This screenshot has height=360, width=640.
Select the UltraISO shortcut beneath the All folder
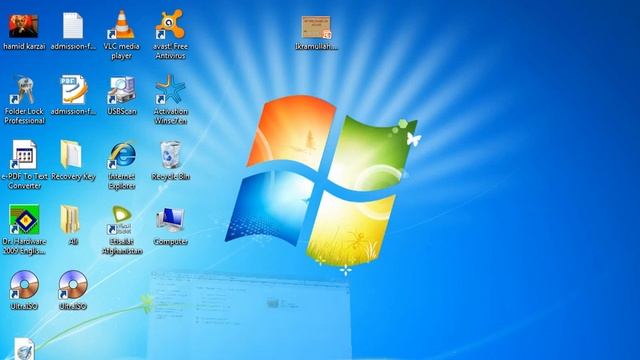click(73, 284)
